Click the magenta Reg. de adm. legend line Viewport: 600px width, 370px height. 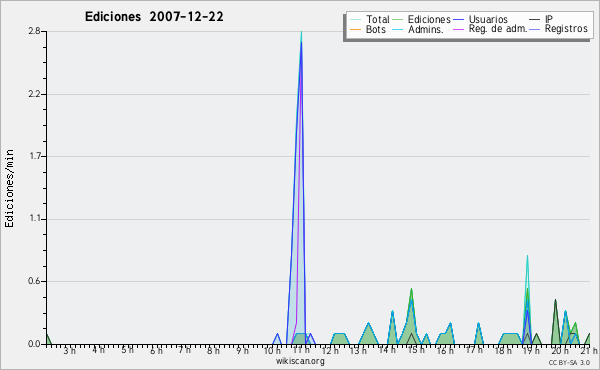[x=458, y=29]
